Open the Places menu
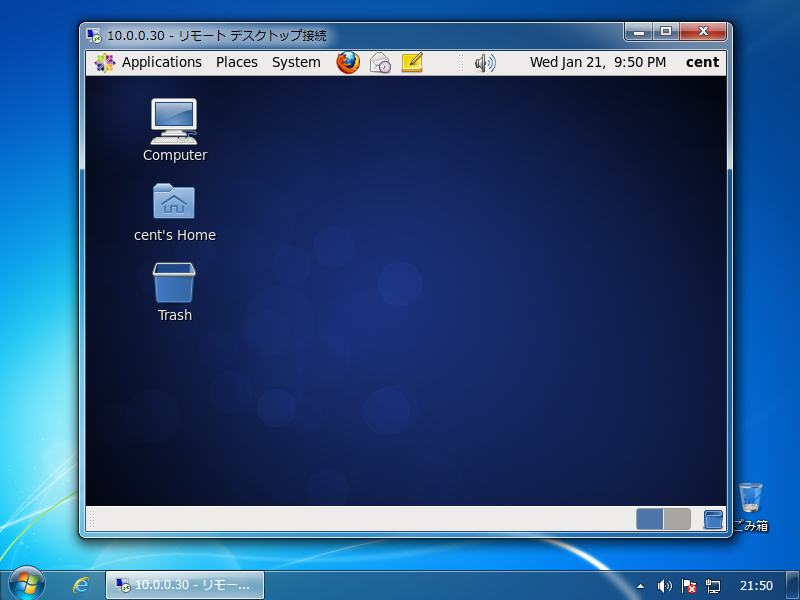The image size is (800, 600). pos(237,62)
